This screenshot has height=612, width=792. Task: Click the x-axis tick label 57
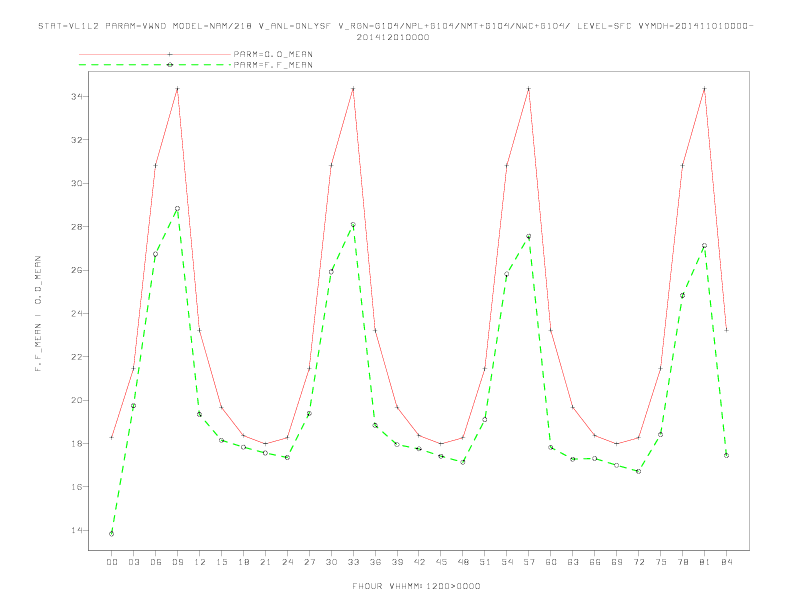(x=529, y=562)
